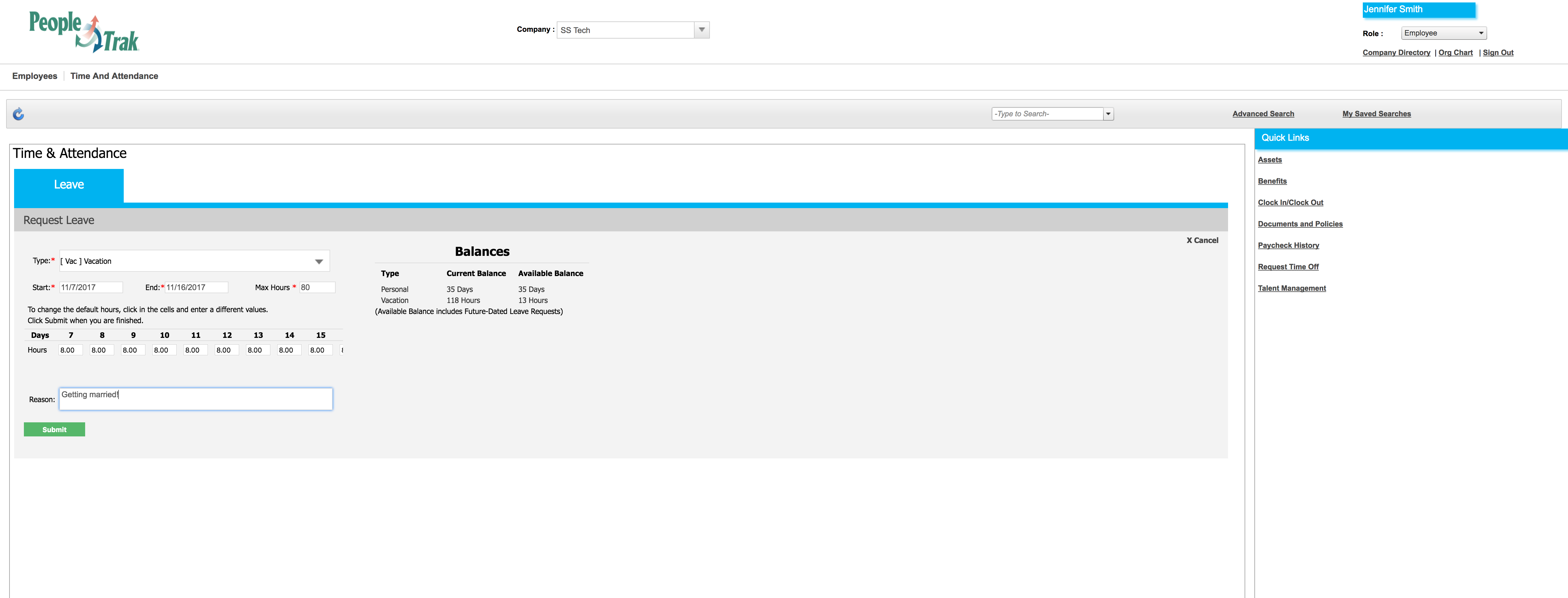This screenshot has width=1568, height=598.
Task: Open Time And Attendance menu
Action: [x=114, y=76]
